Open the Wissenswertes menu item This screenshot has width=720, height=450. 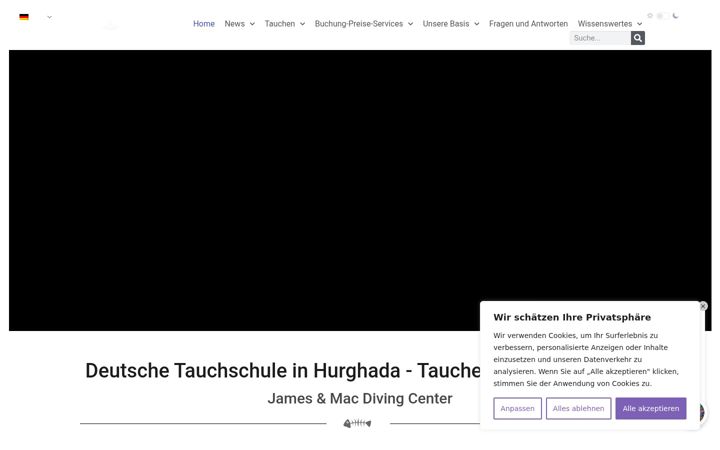click(x=605, y=24)
